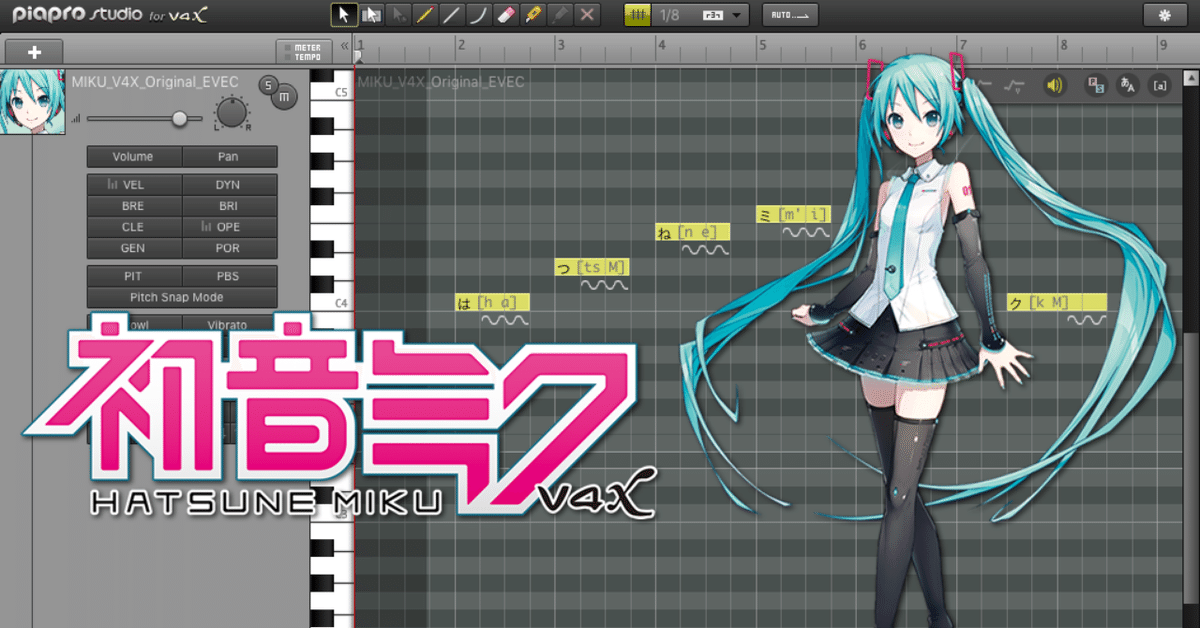The image size is (1200, 628).
Task: Click the grayed-out pen tool icon
Action: (560, 15)
